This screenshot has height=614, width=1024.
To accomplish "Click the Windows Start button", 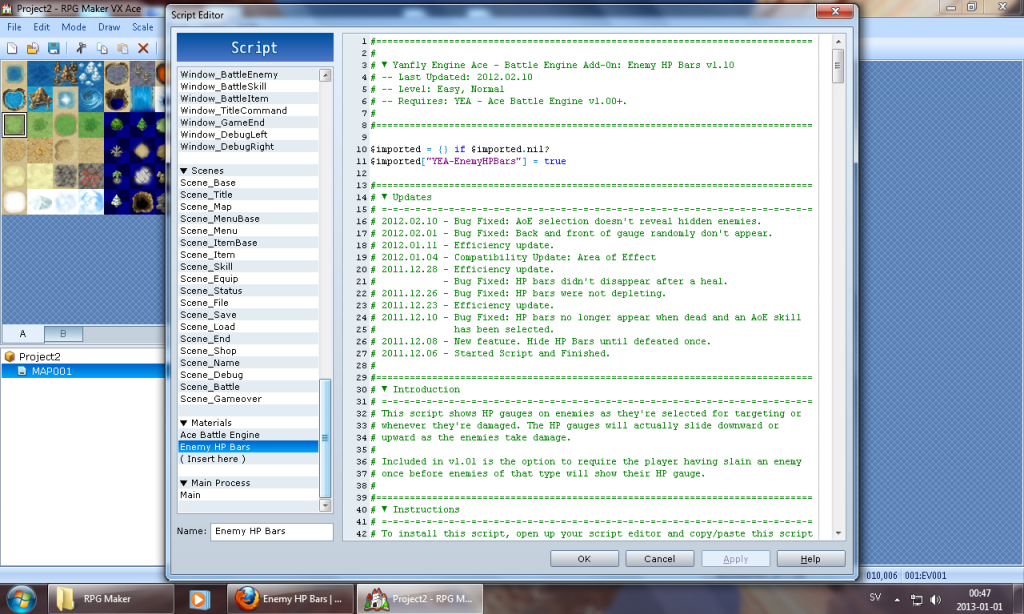I will point(22,598).
